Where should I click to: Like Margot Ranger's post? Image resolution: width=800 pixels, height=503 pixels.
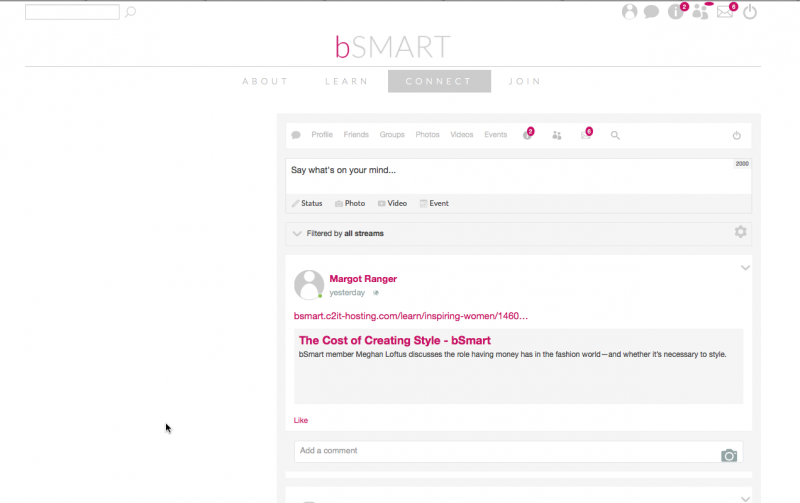coord(301,420)
